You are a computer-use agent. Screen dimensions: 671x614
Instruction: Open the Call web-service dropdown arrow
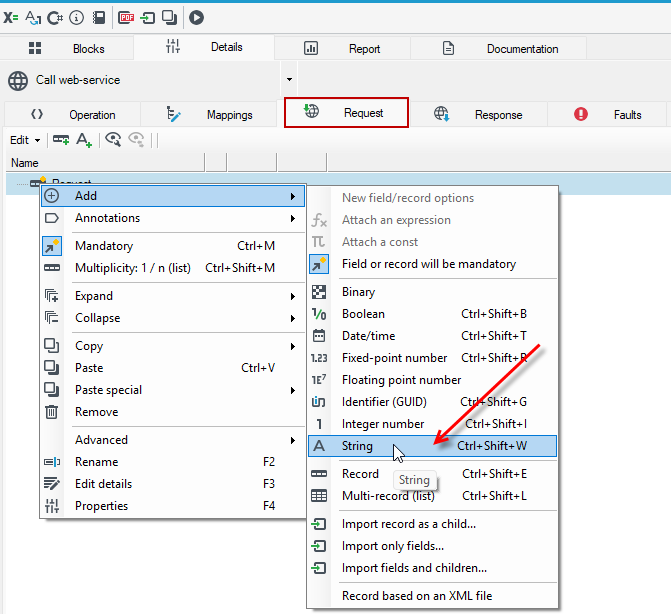tap(289, 80)
